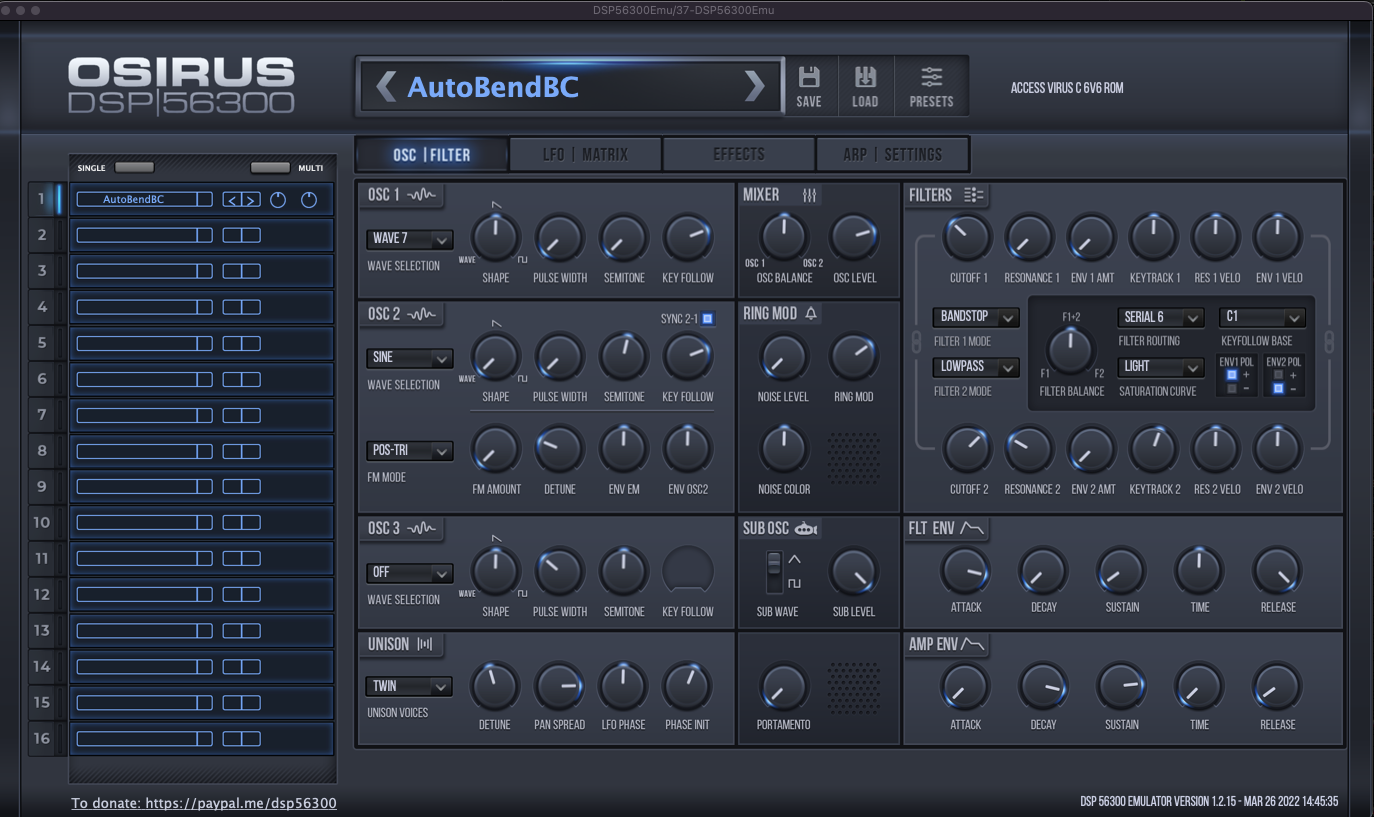1374x817 pixels.
Task: Open the EFFECTS tab
Action: point(739,155)
